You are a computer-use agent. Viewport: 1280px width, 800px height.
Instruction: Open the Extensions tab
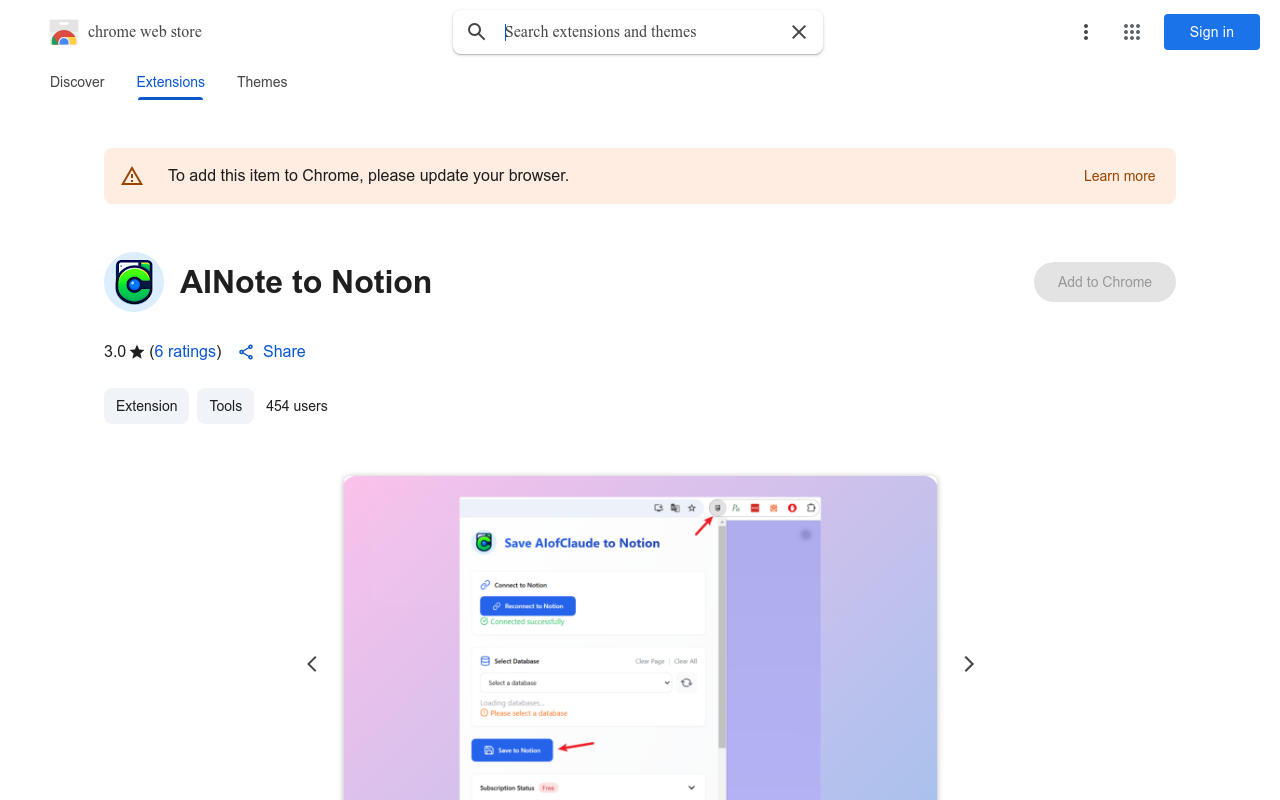(170, 82)
